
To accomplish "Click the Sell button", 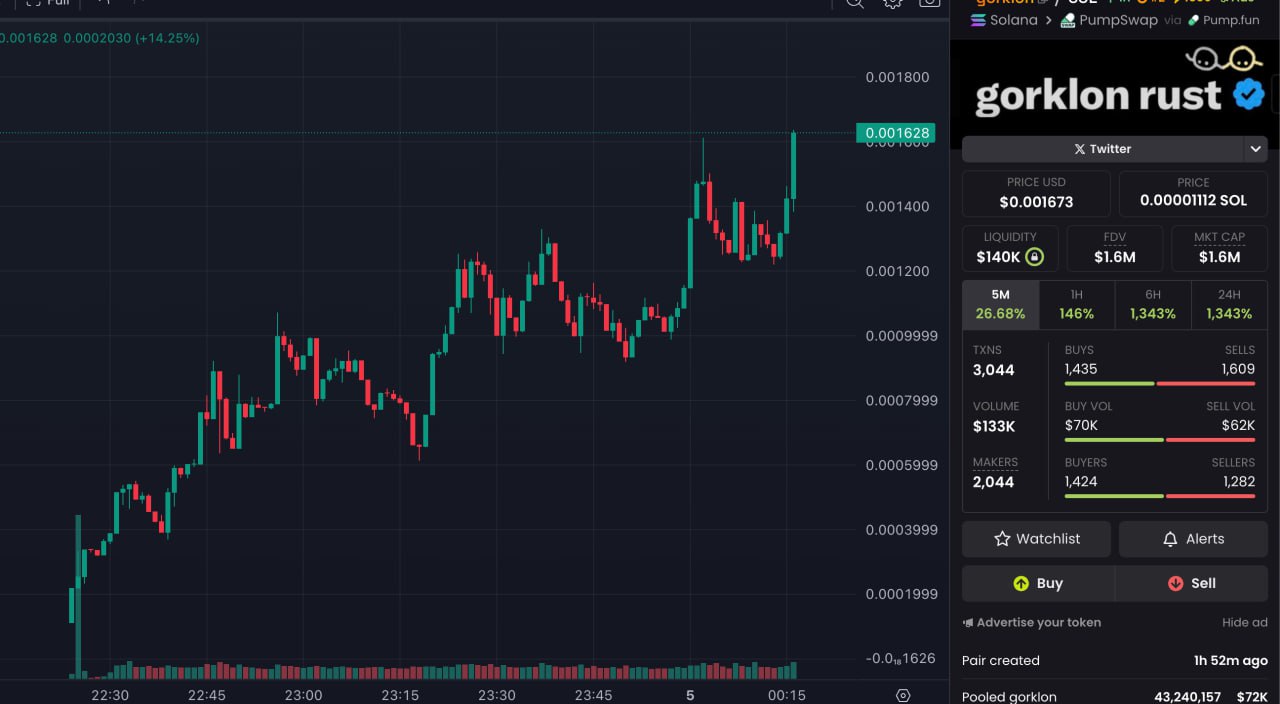I will (x=1192, y=583).
